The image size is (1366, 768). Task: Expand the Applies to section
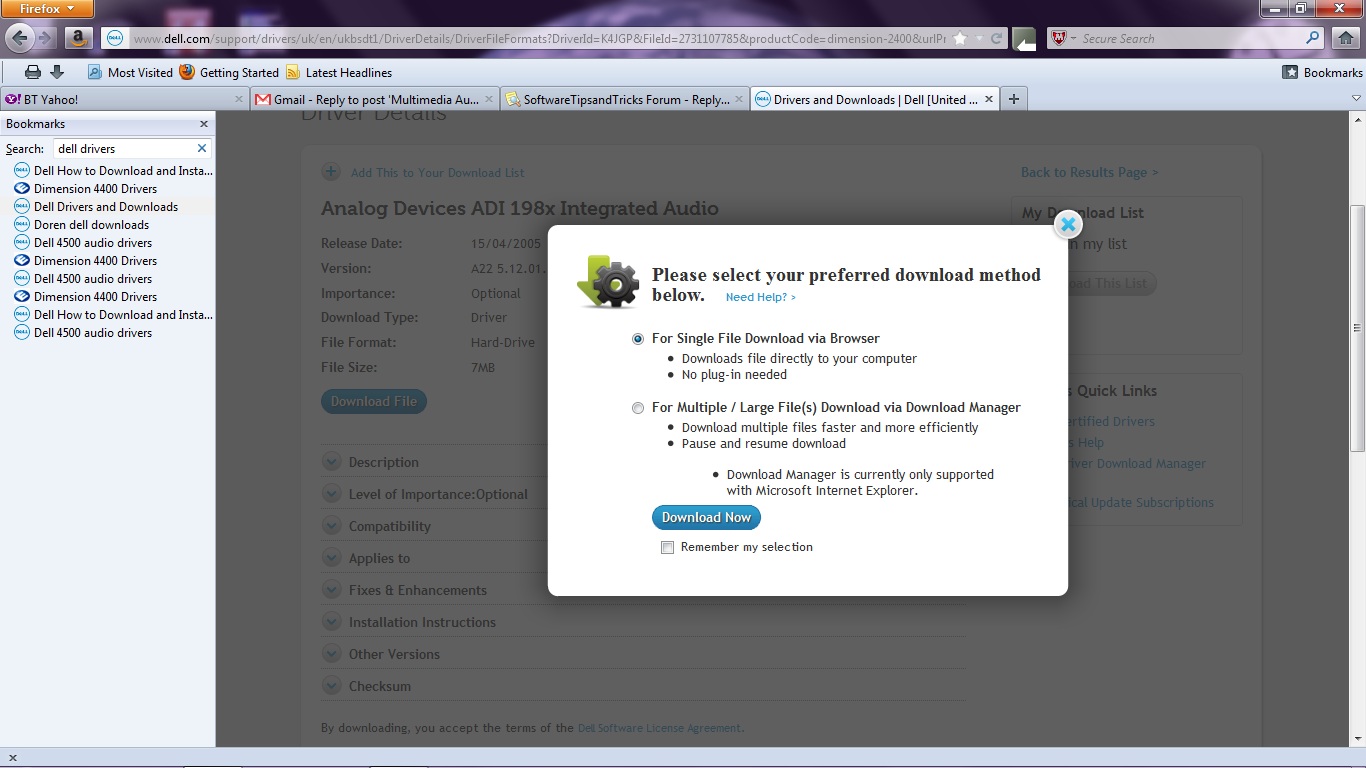click(x=331, y=558)
